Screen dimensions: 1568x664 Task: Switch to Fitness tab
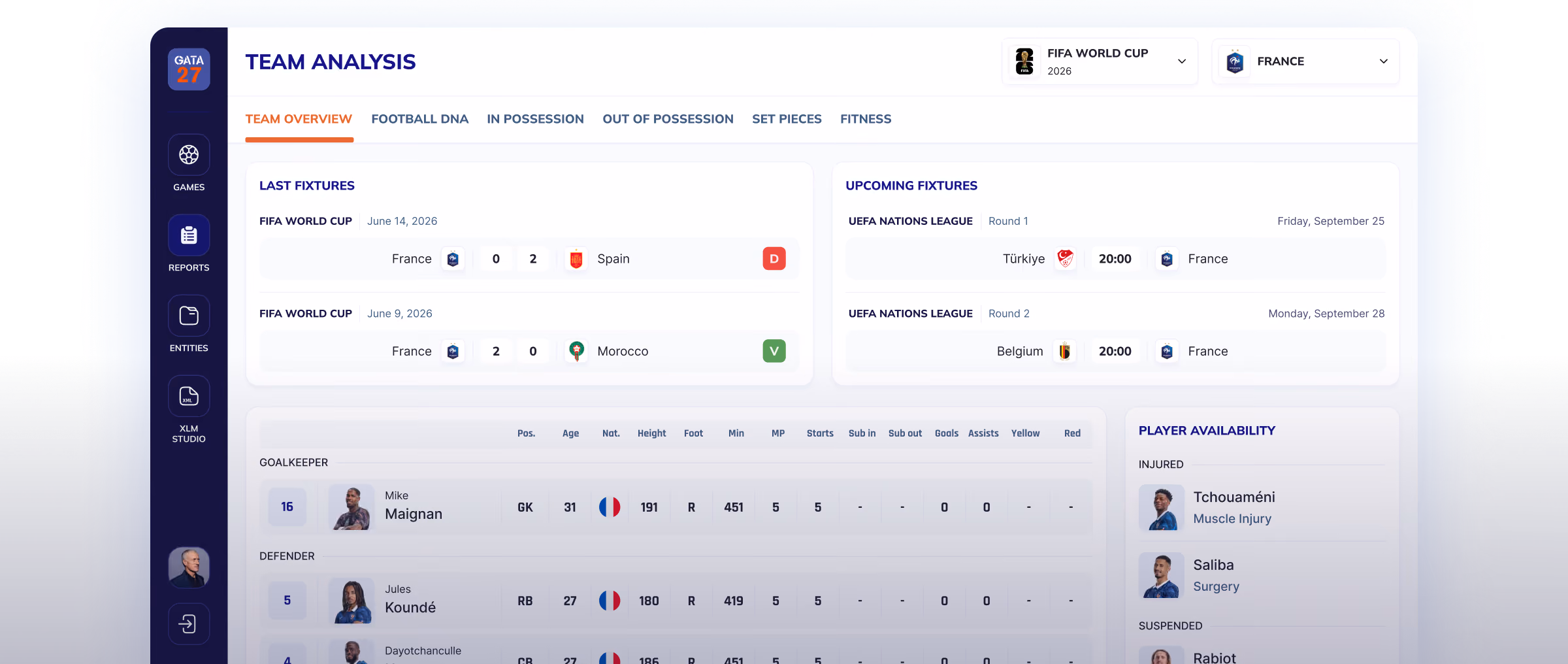866,119
